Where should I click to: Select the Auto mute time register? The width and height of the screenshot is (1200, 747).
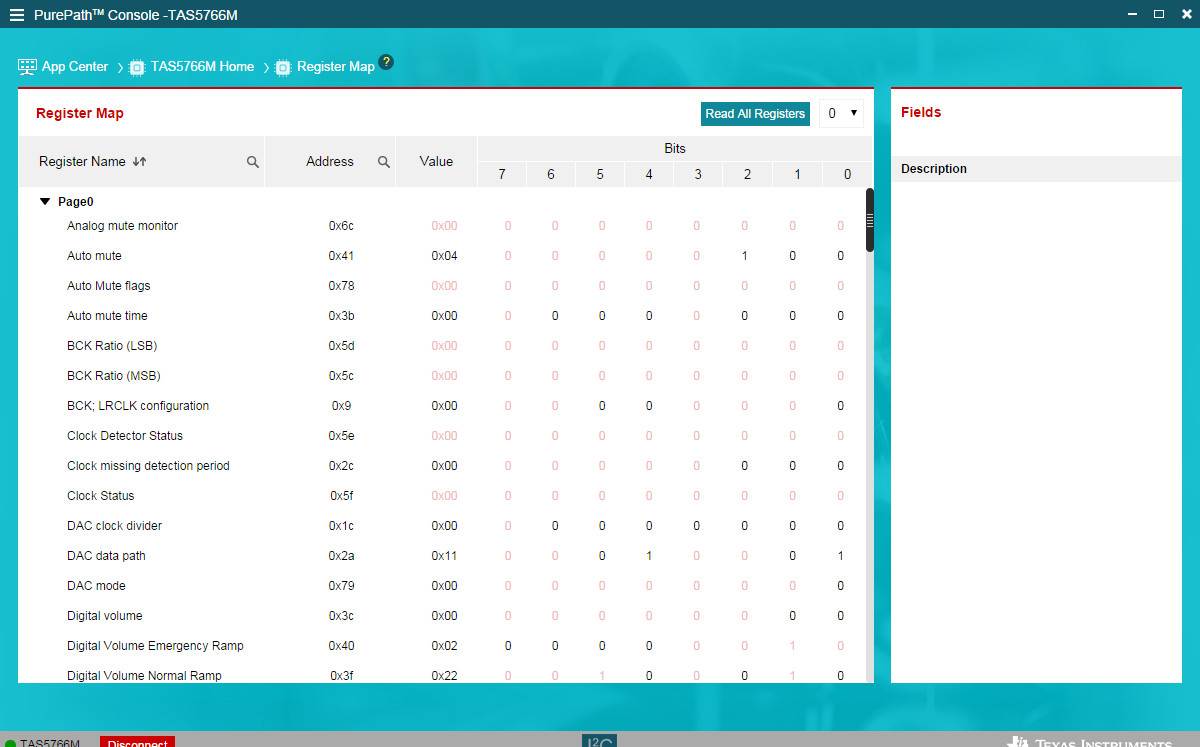[107, 316]
